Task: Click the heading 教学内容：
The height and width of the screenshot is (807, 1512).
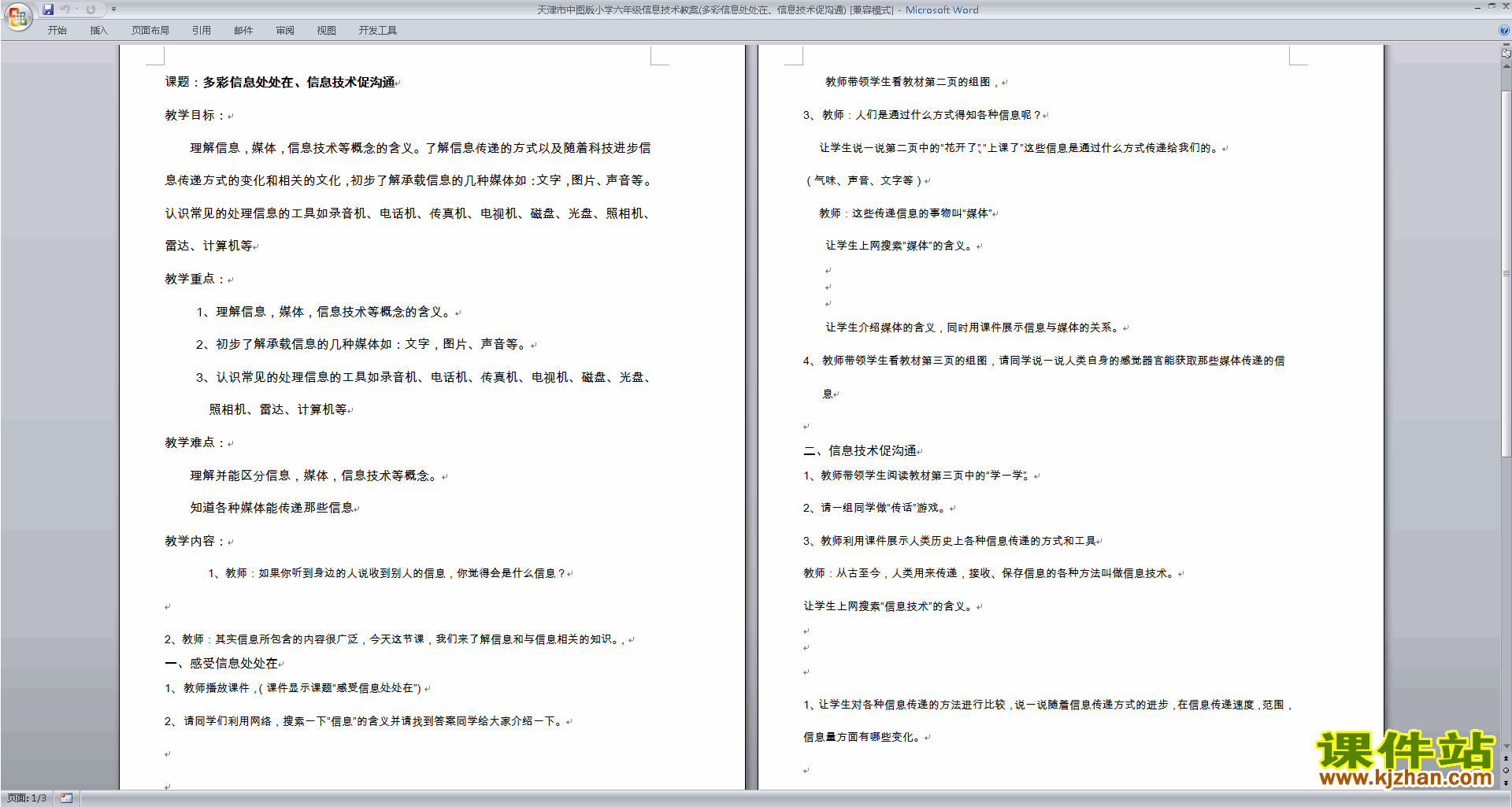Action: click(196, 541)
